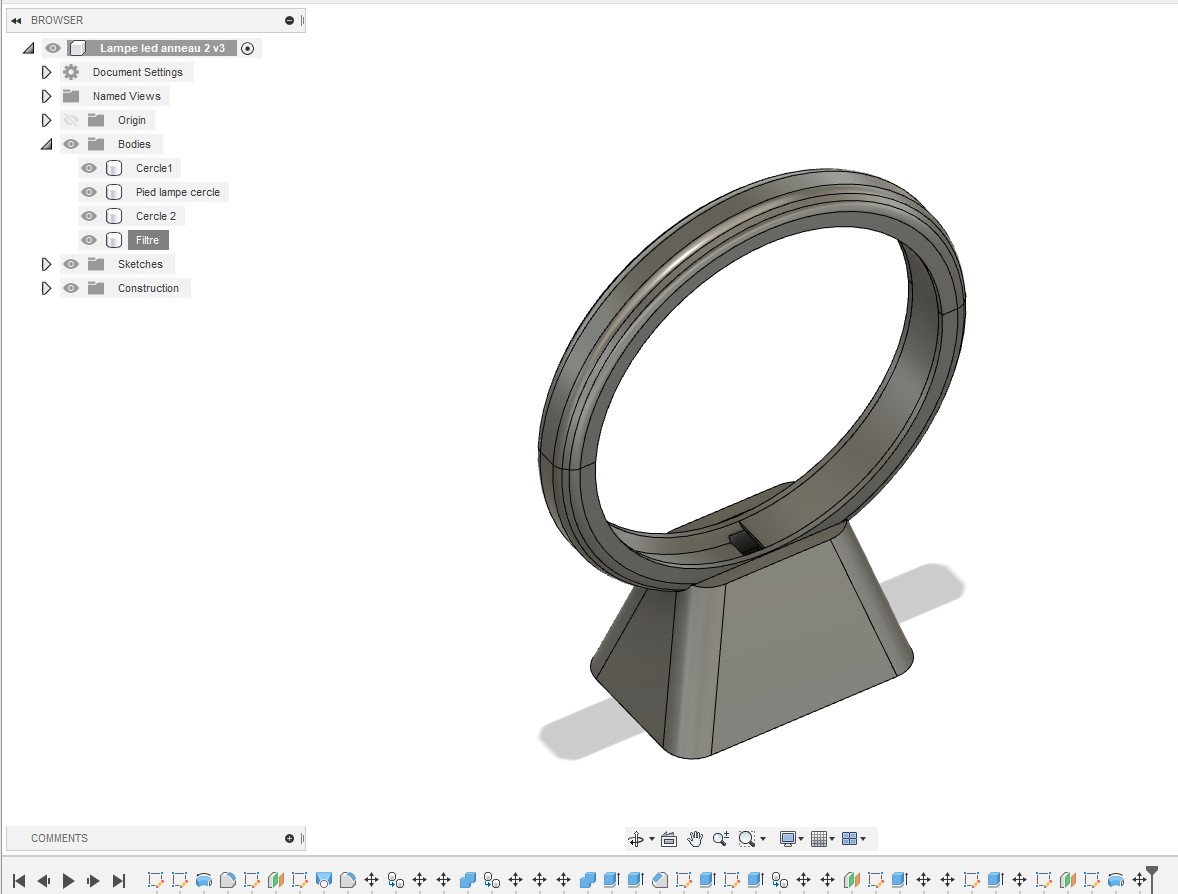Click the Cercle 2 body icon
Viewport: 1178px width, 894px height.
click(x=113, y=216)
